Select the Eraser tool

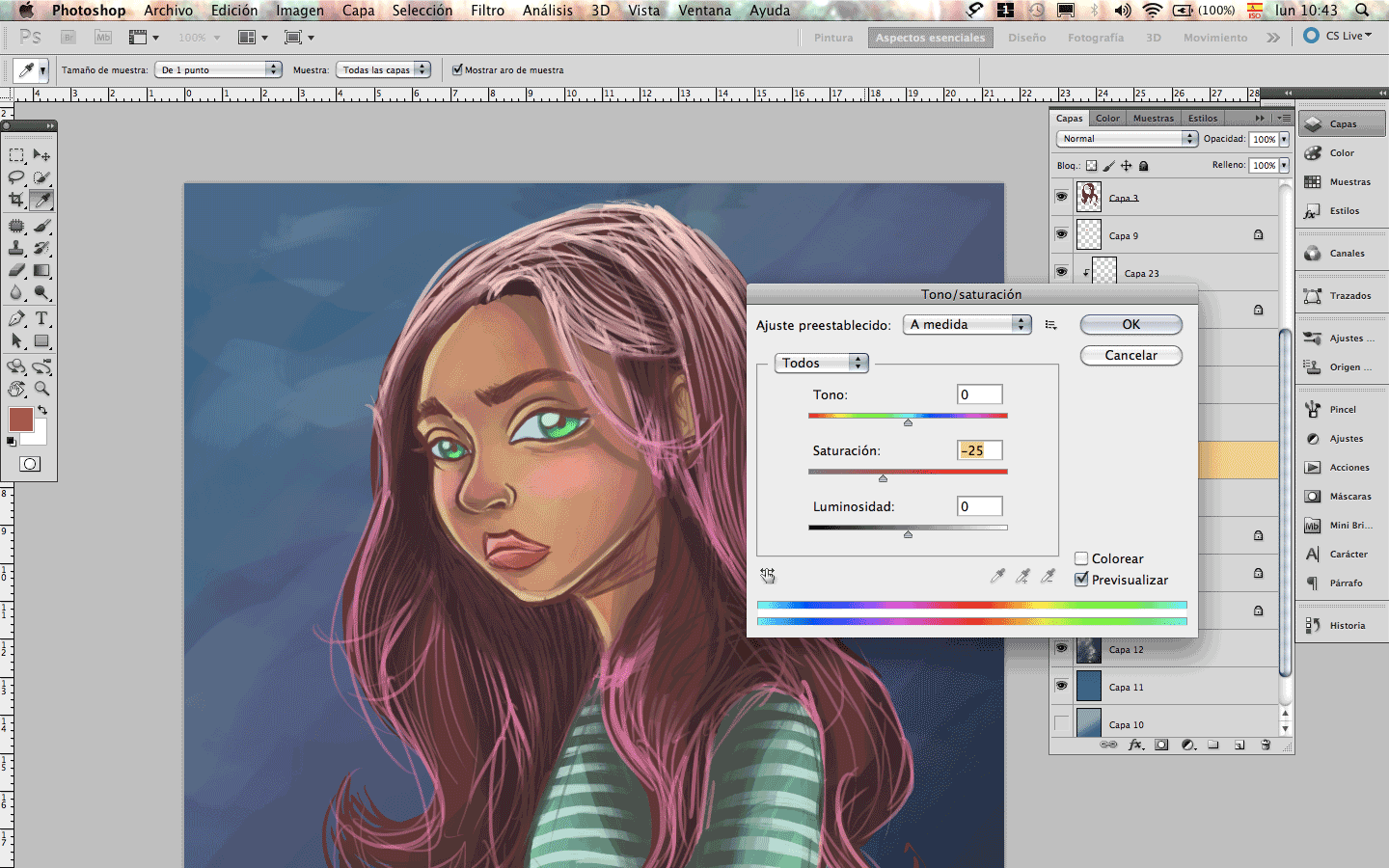coord(16,270)
